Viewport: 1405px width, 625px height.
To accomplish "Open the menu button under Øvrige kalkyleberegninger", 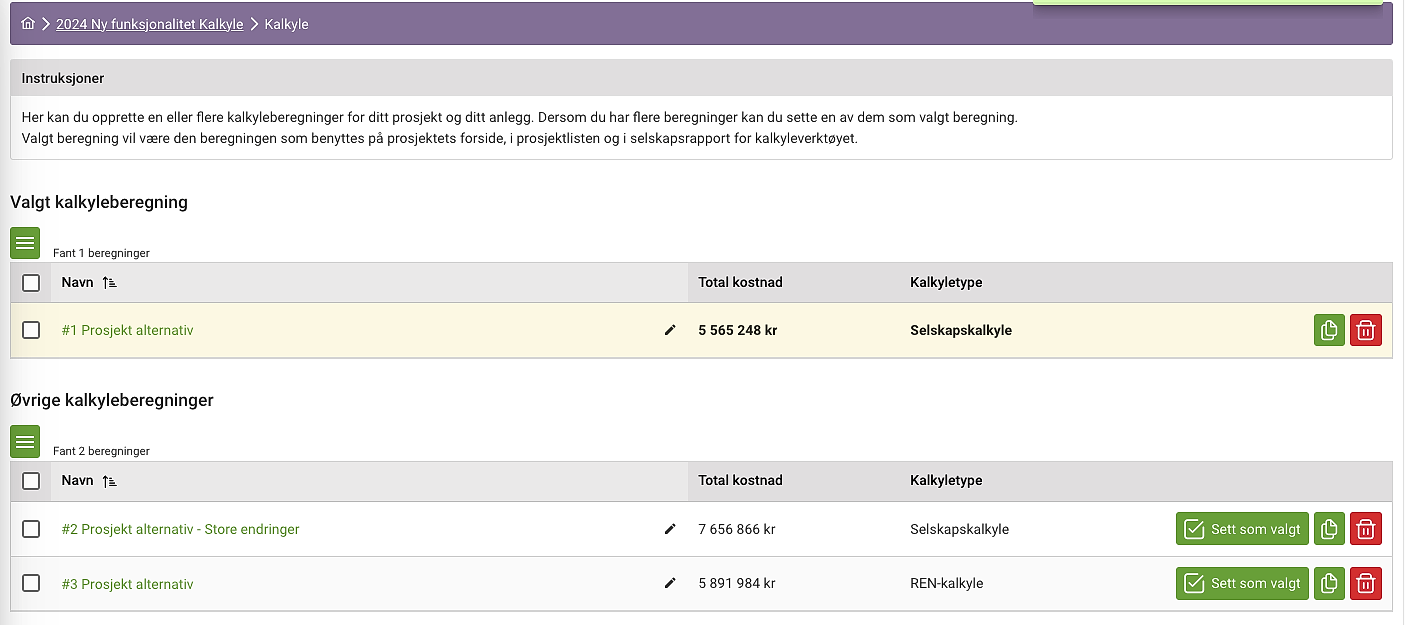I will pos(25,442).
